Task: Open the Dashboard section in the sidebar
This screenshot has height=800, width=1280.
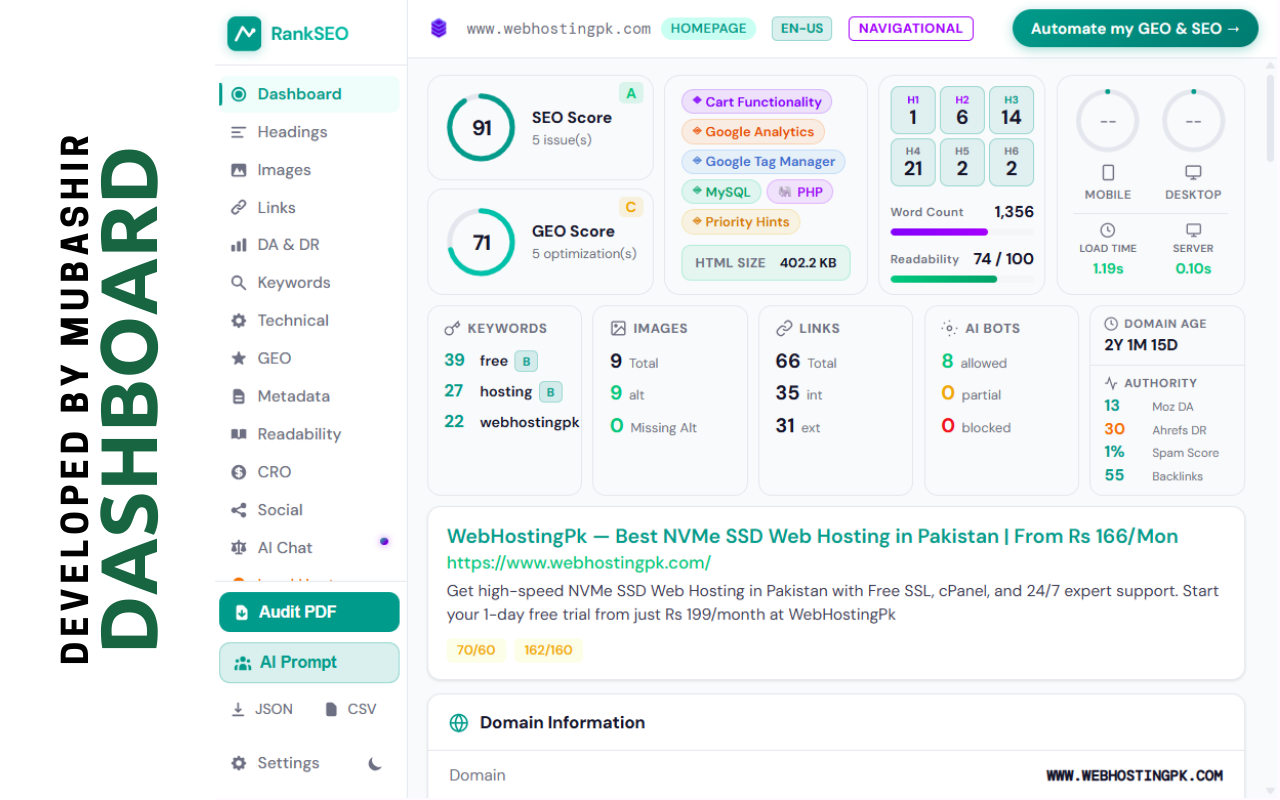Action: click(309, 94)
